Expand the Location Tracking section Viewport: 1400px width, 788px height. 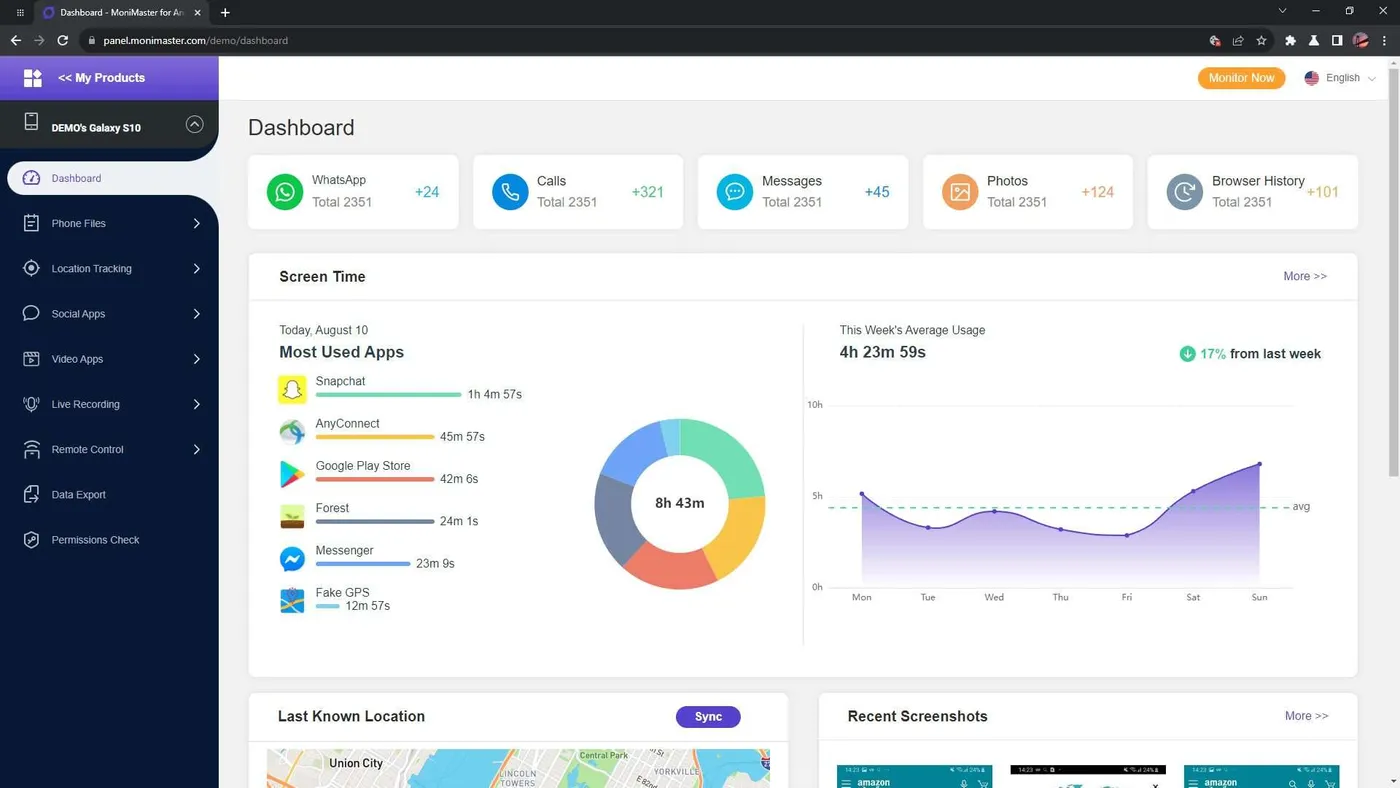click(110, 268)
